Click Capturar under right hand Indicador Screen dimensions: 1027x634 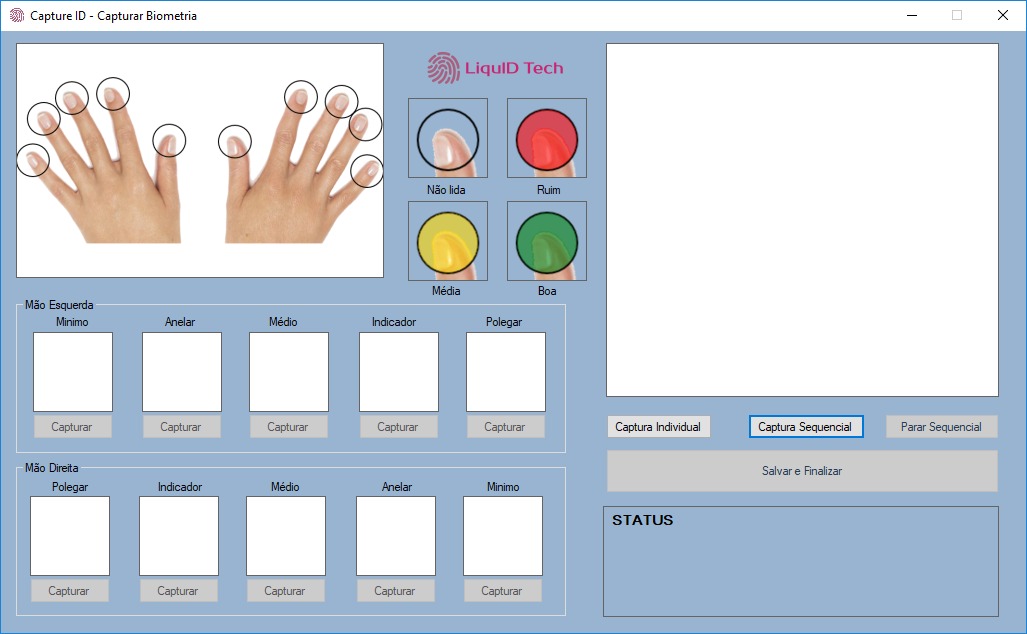[178, 591]
